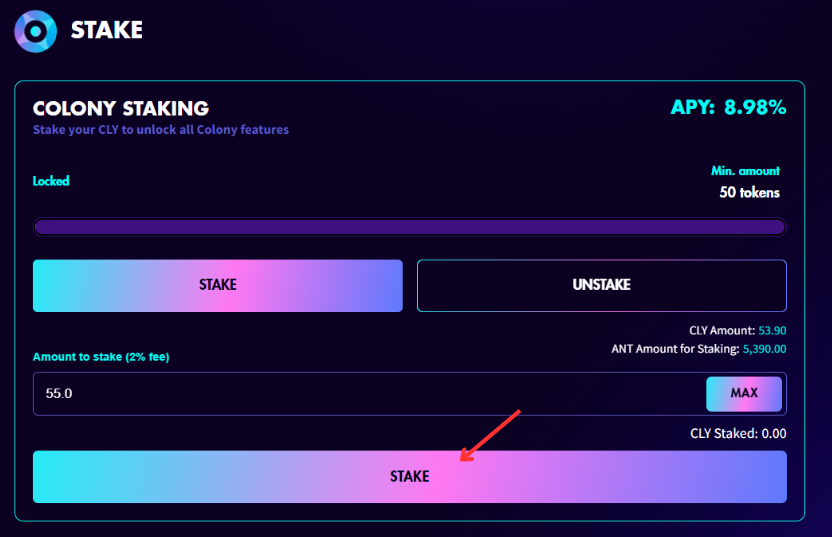
Task: Click the 'Amount to stake (2% fee)' label
Action: tap(101, 357)
